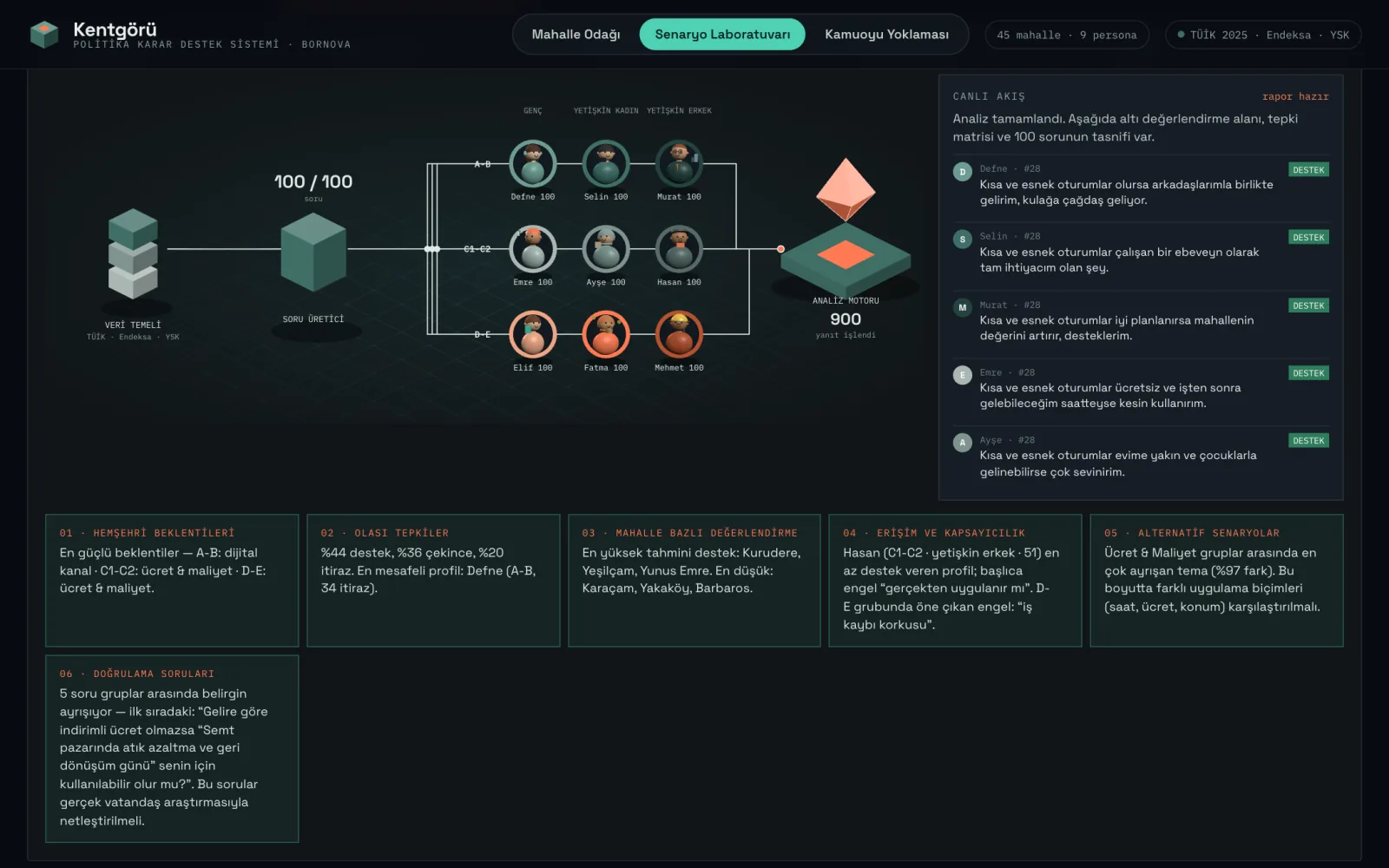Click the orange diamond above Analiz Motoru
This screenshot has height=868, width=1389.
(x=846, y=189)
